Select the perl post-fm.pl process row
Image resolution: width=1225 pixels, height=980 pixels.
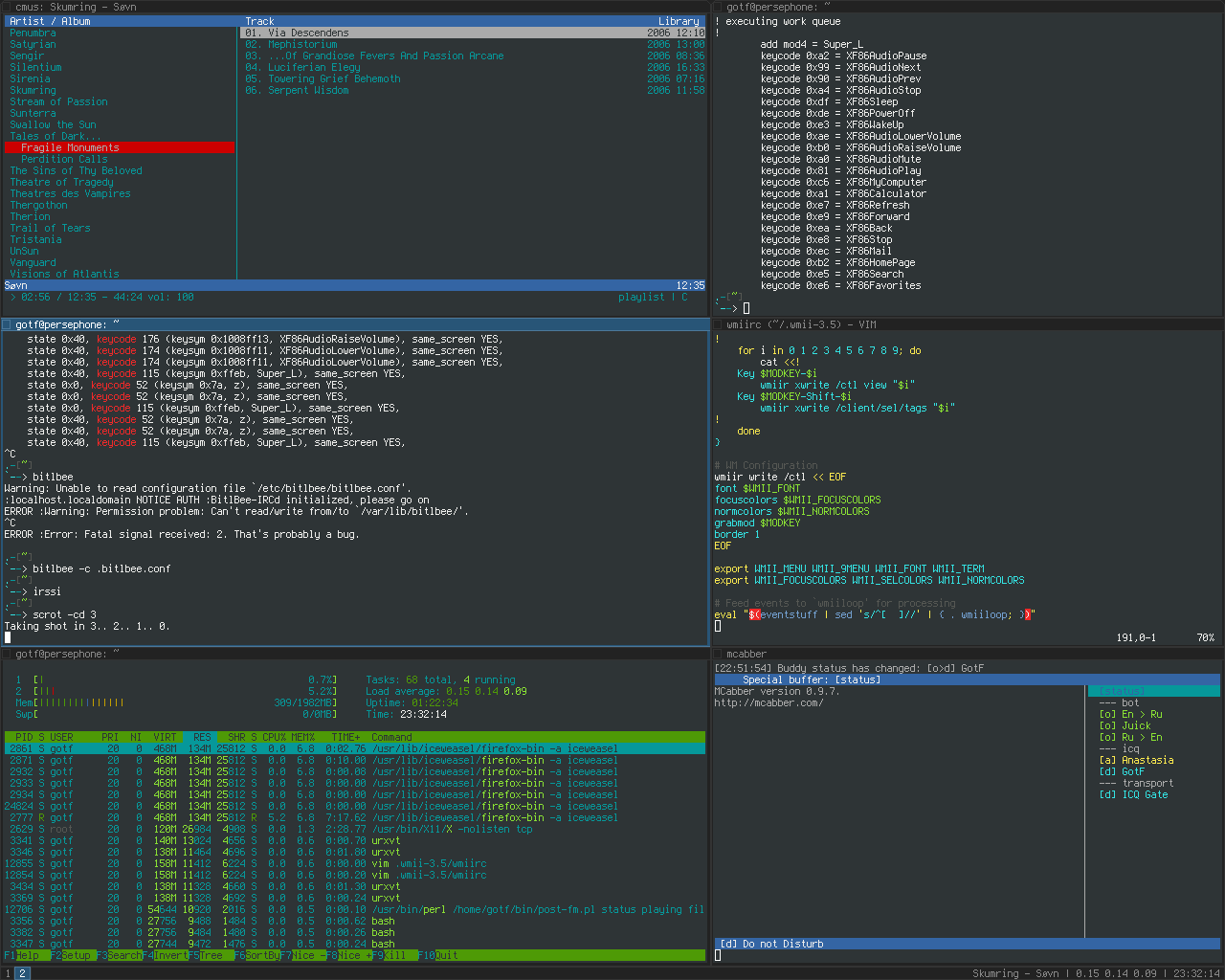point(354,909)
